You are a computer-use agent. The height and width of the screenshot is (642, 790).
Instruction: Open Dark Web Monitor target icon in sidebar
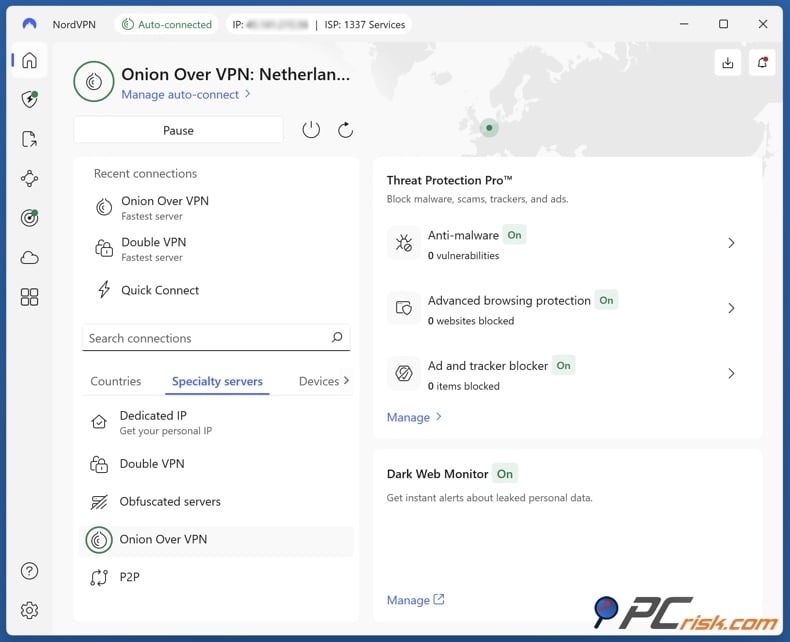click(x=29, y=218)
